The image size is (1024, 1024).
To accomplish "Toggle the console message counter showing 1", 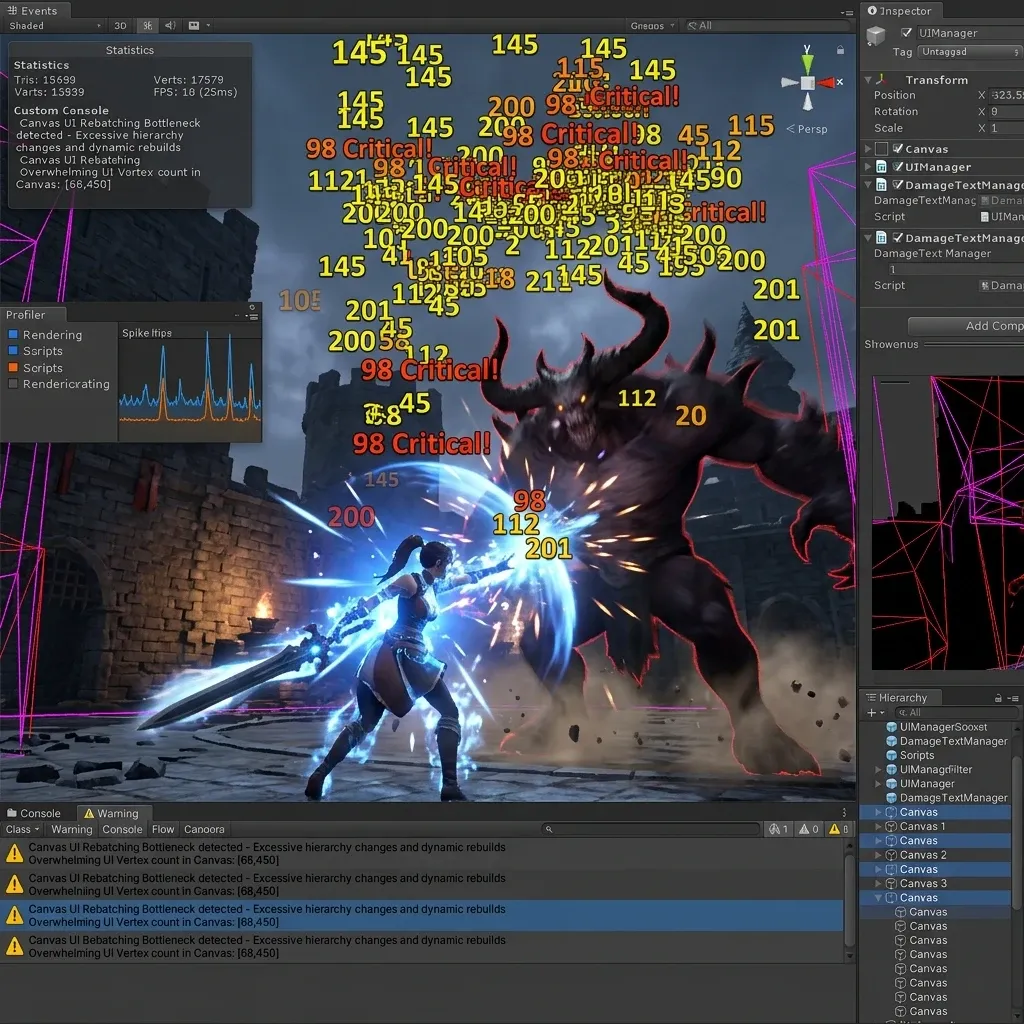I will (779, 829).
